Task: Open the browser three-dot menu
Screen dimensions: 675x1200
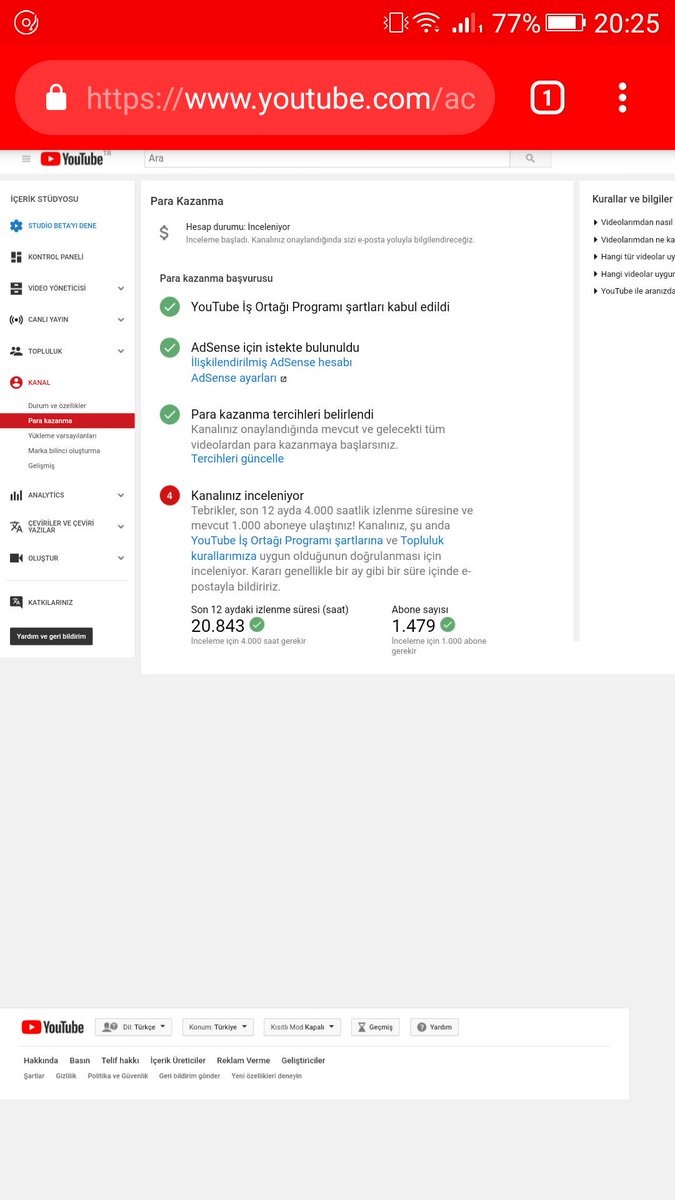Action: pyautogui.click(x=622, y=97)
